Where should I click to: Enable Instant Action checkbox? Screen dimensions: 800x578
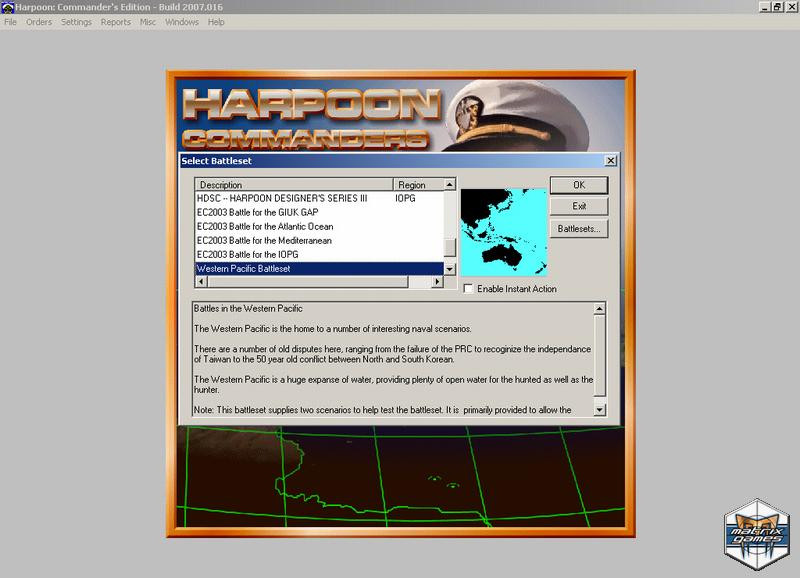[468, 289]
